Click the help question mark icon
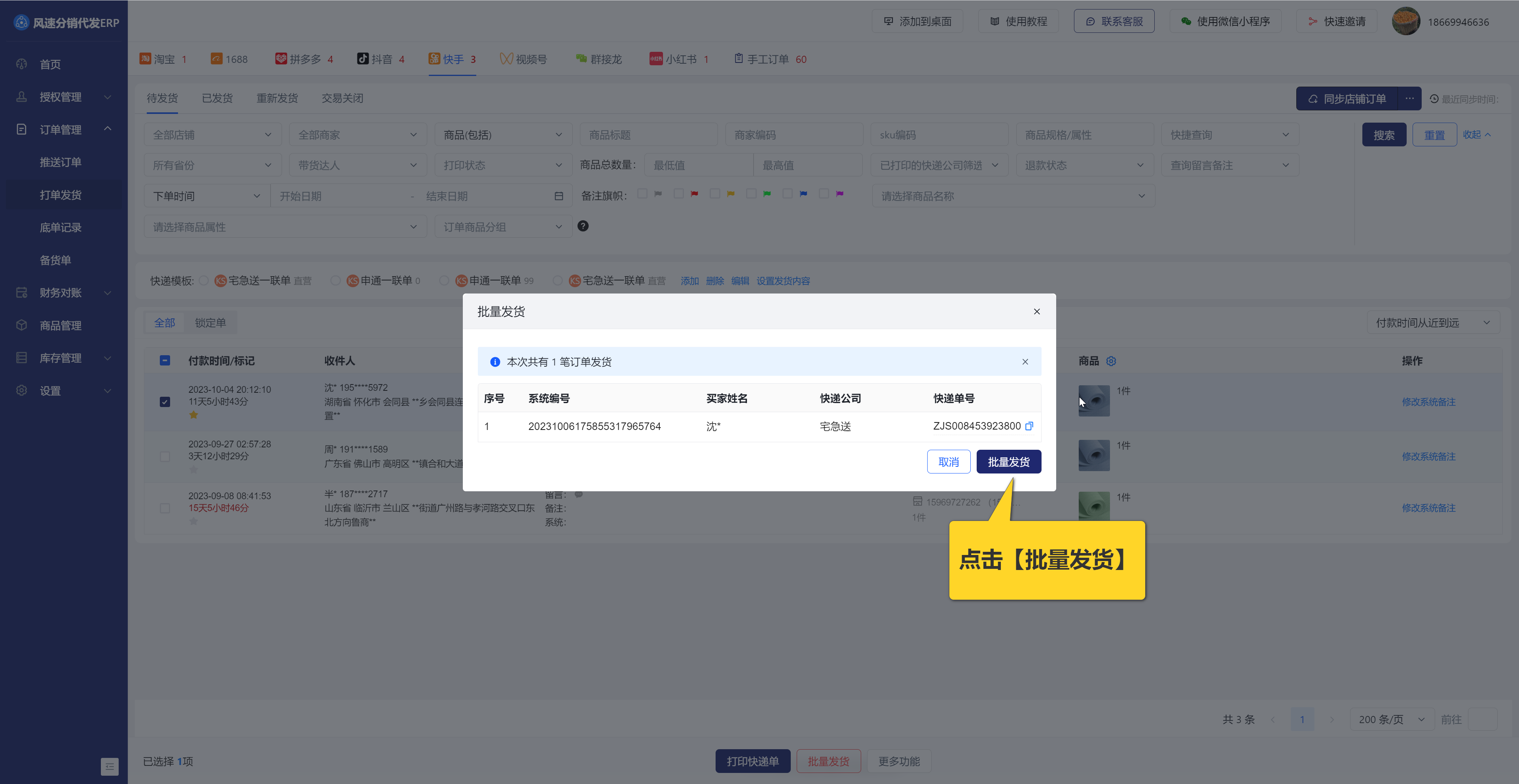This screenshot has height=784, width=1519. pyautogui.click(x=583, y=226)
